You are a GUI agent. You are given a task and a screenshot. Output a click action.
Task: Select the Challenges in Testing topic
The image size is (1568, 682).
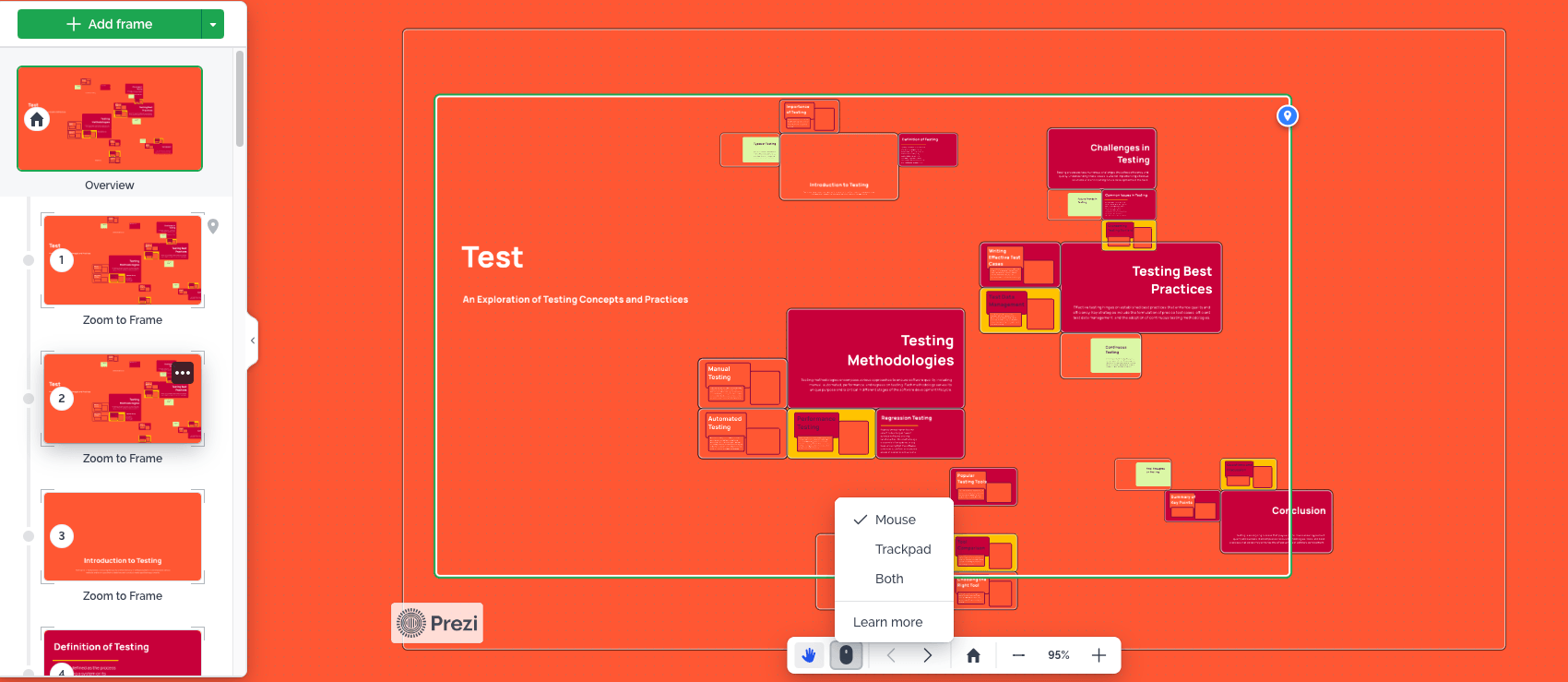coord(1101,159)
